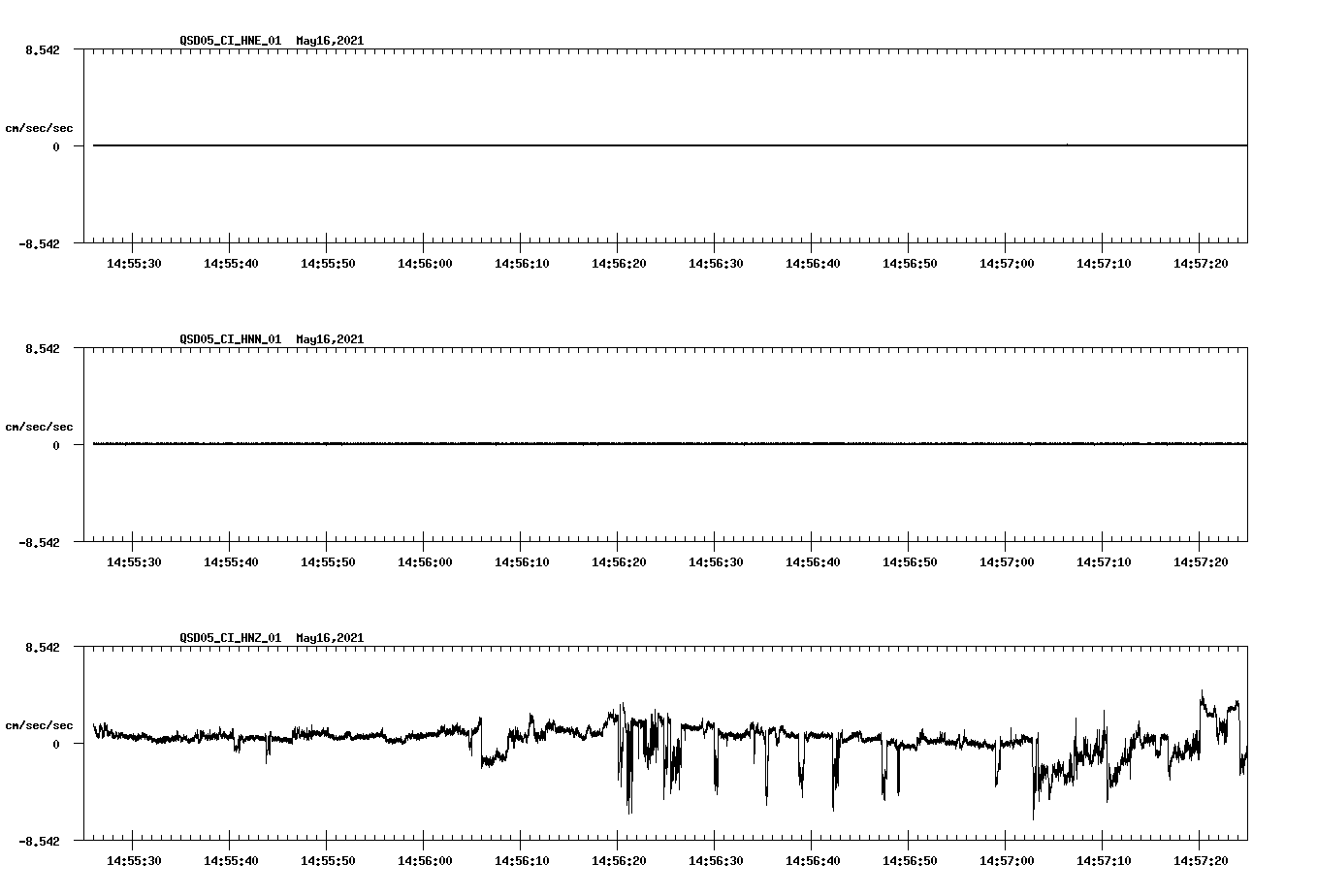The width and height of the screenshot is (1317, 896).
Task: Click the 14:56:50 tick mark on bottom plot
Action: click(909, 844)
